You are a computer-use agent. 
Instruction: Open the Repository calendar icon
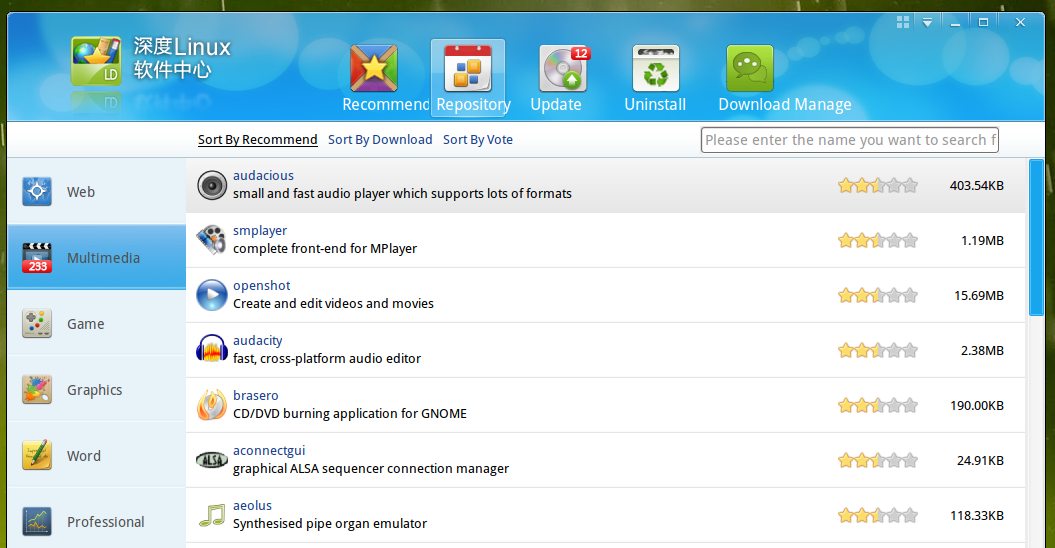pyautogui.click(x=468, y=68)
